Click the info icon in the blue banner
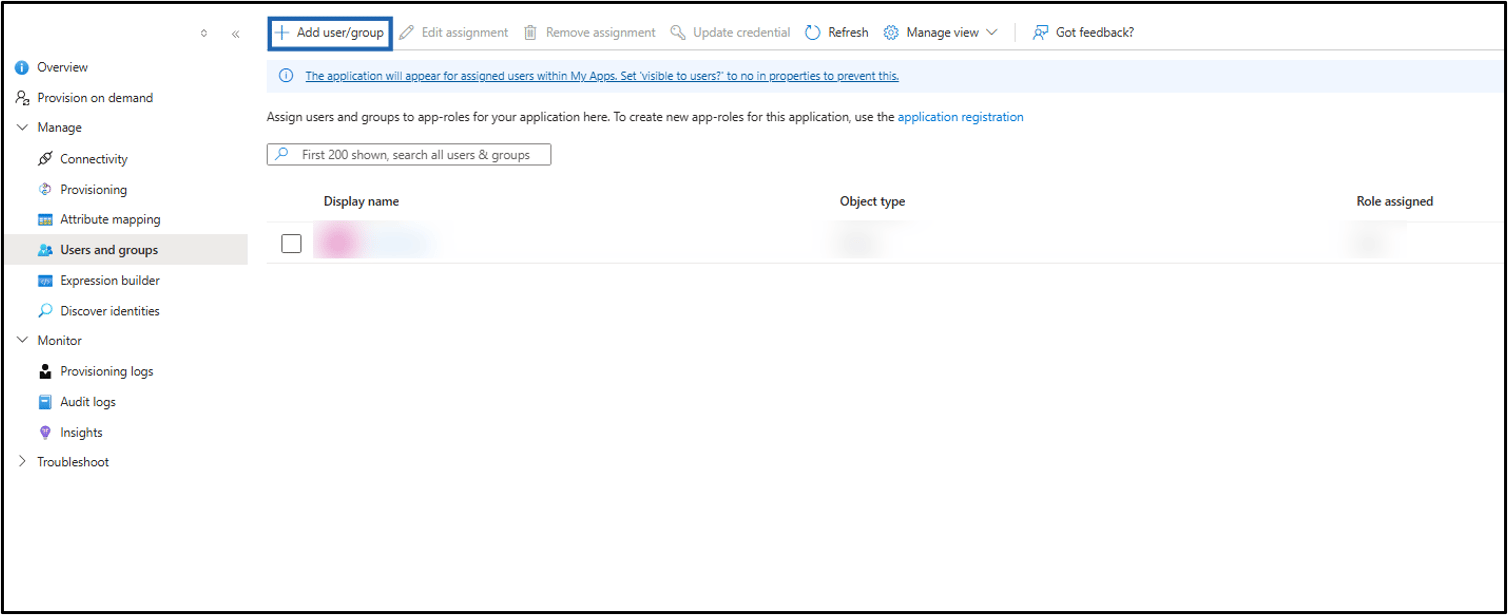The width and height of the screenshot is (1508, 615). coord(286,76)
